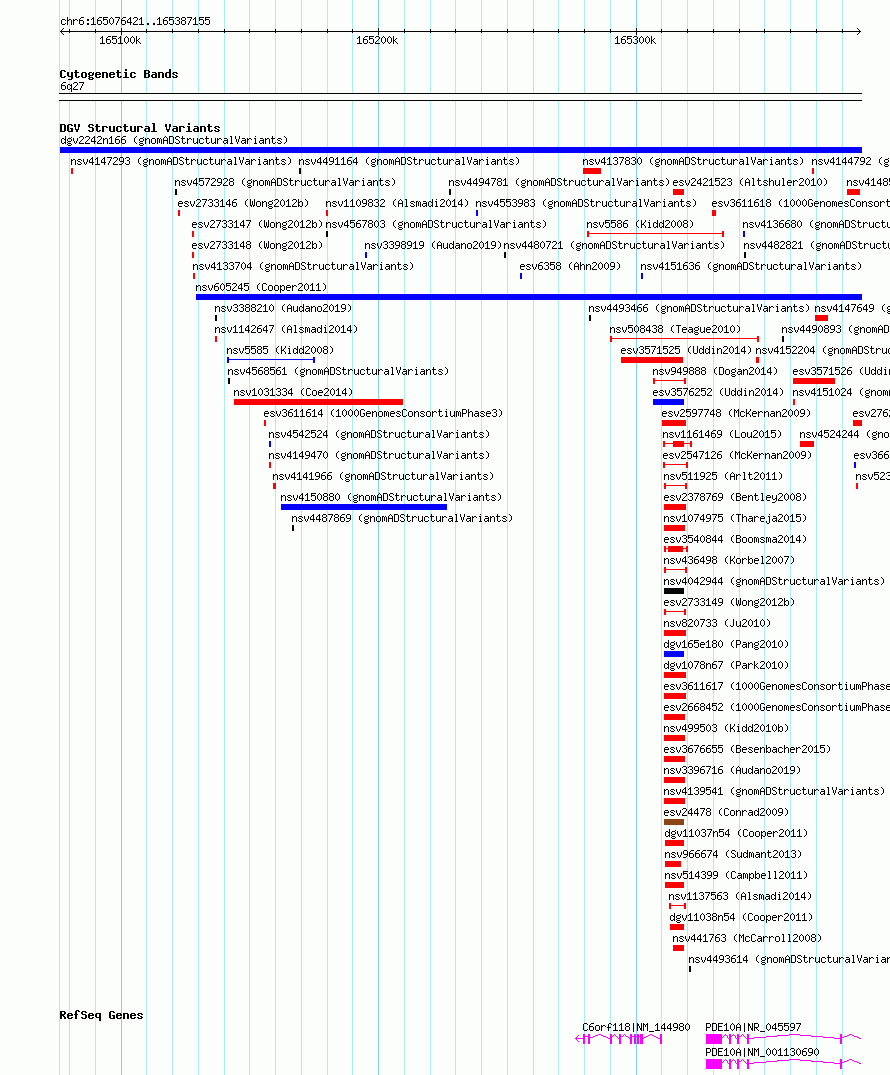
Task: Click the 165300k ruler label
Action: 635,40
